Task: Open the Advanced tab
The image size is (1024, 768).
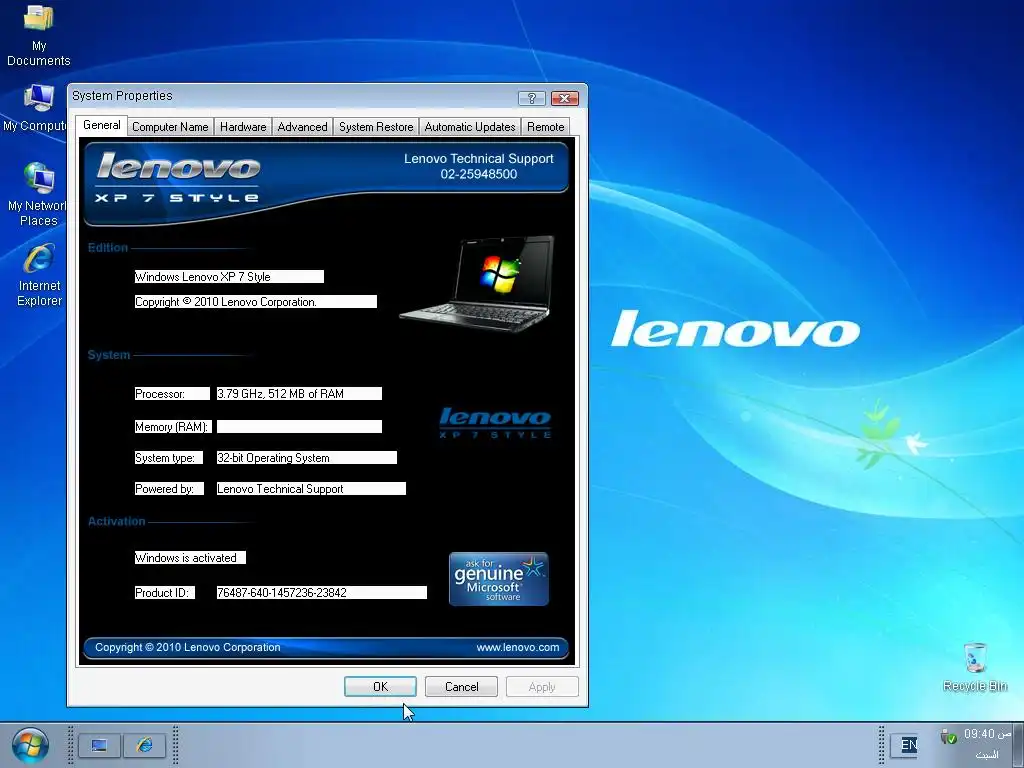Action: [302, 127]
